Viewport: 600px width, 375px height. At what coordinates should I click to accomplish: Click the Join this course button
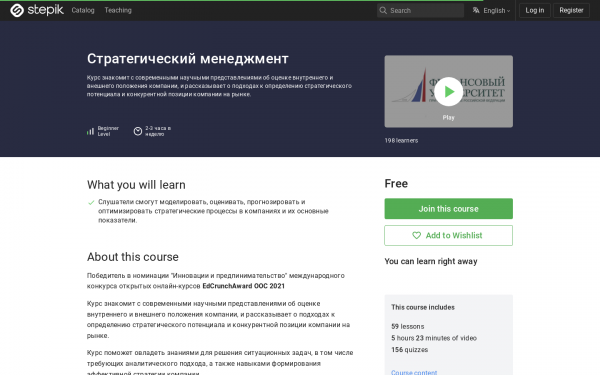pyautogui.click(x=448, y=209)
